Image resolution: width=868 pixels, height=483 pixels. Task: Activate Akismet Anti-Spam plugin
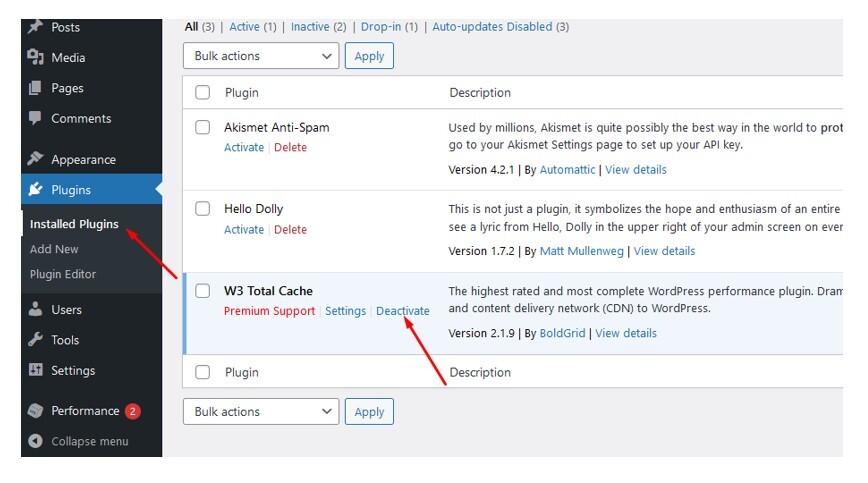[x=244, y=147]
